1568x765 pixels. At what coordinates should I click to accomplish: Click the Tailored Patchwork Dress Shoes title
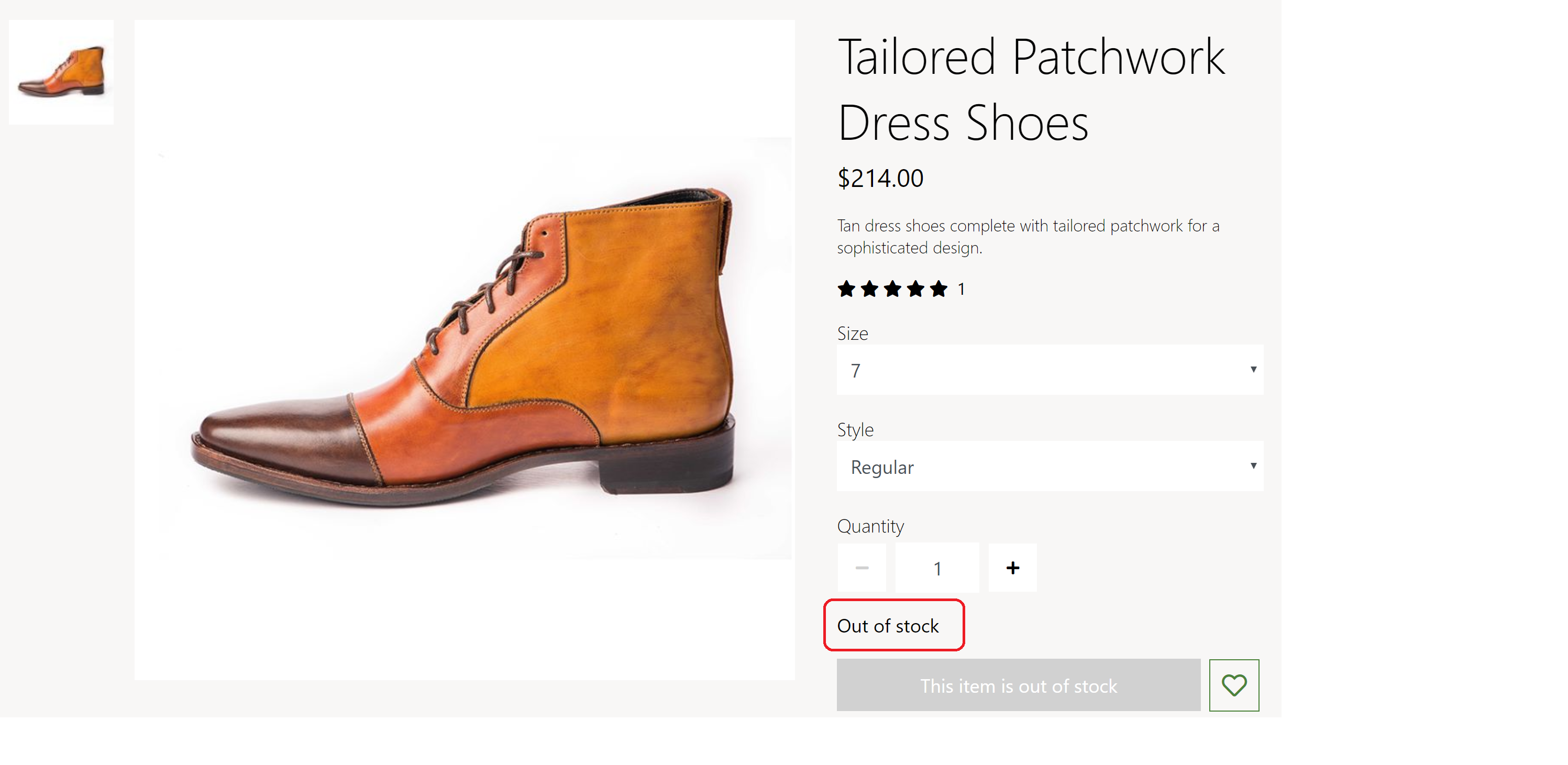point(1031,89)
